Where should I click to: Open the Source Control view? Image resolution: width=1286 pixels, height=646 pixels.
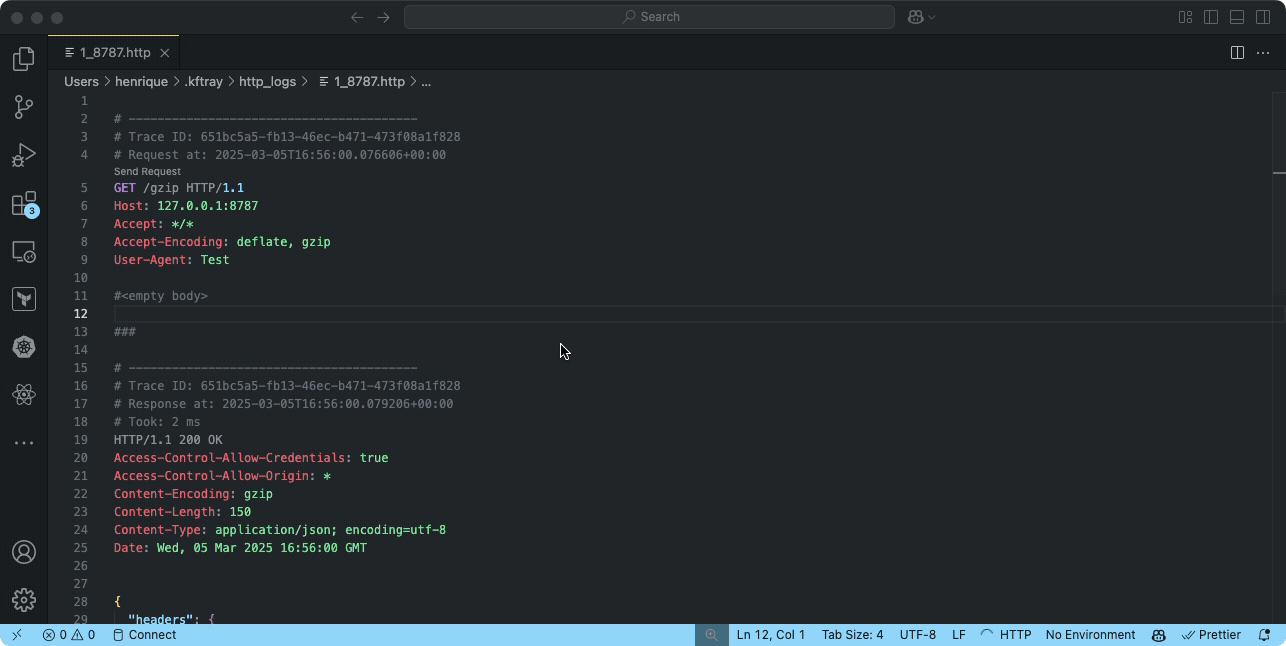coord(24,107)
